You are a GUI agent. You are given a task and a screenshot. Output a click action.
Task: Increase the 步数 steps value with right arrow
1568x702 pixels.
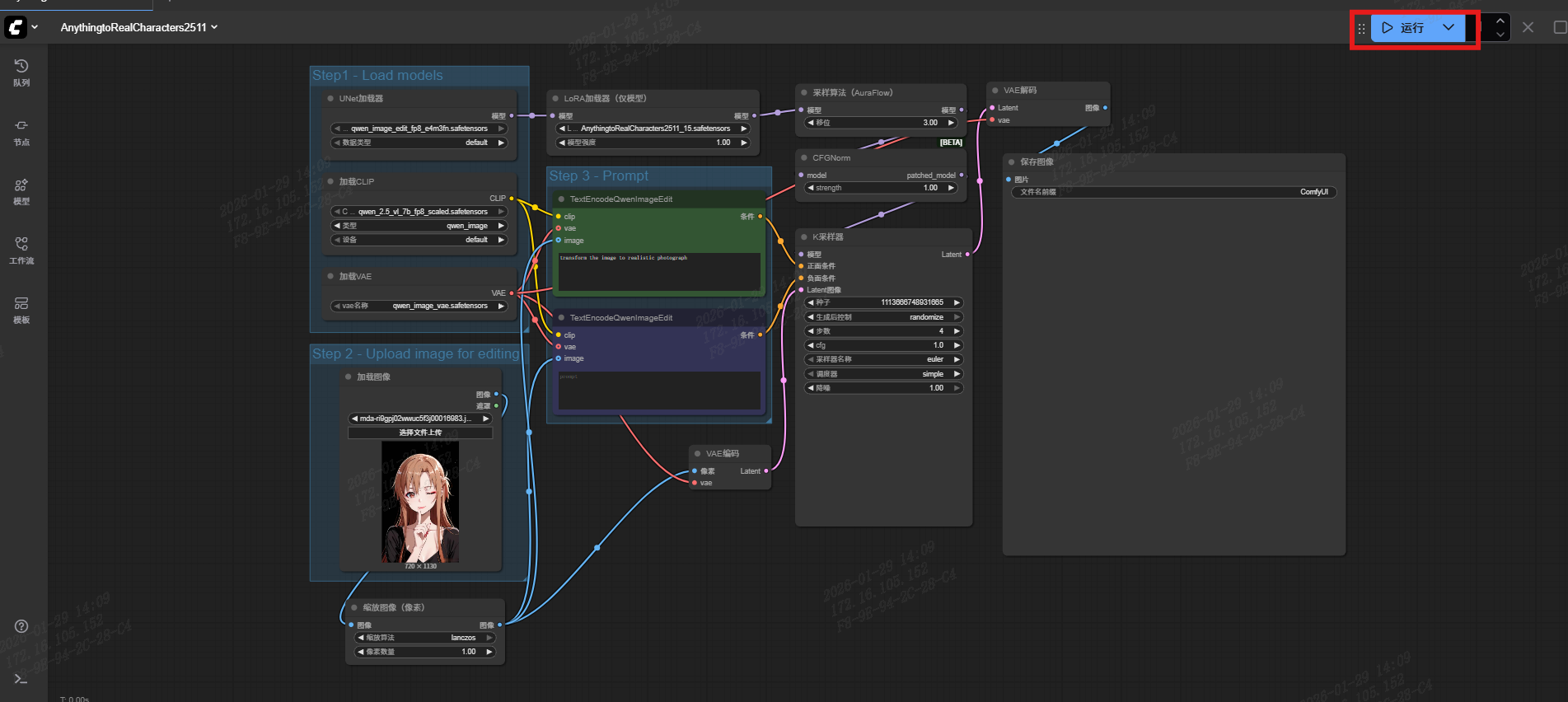pos(957,331)
